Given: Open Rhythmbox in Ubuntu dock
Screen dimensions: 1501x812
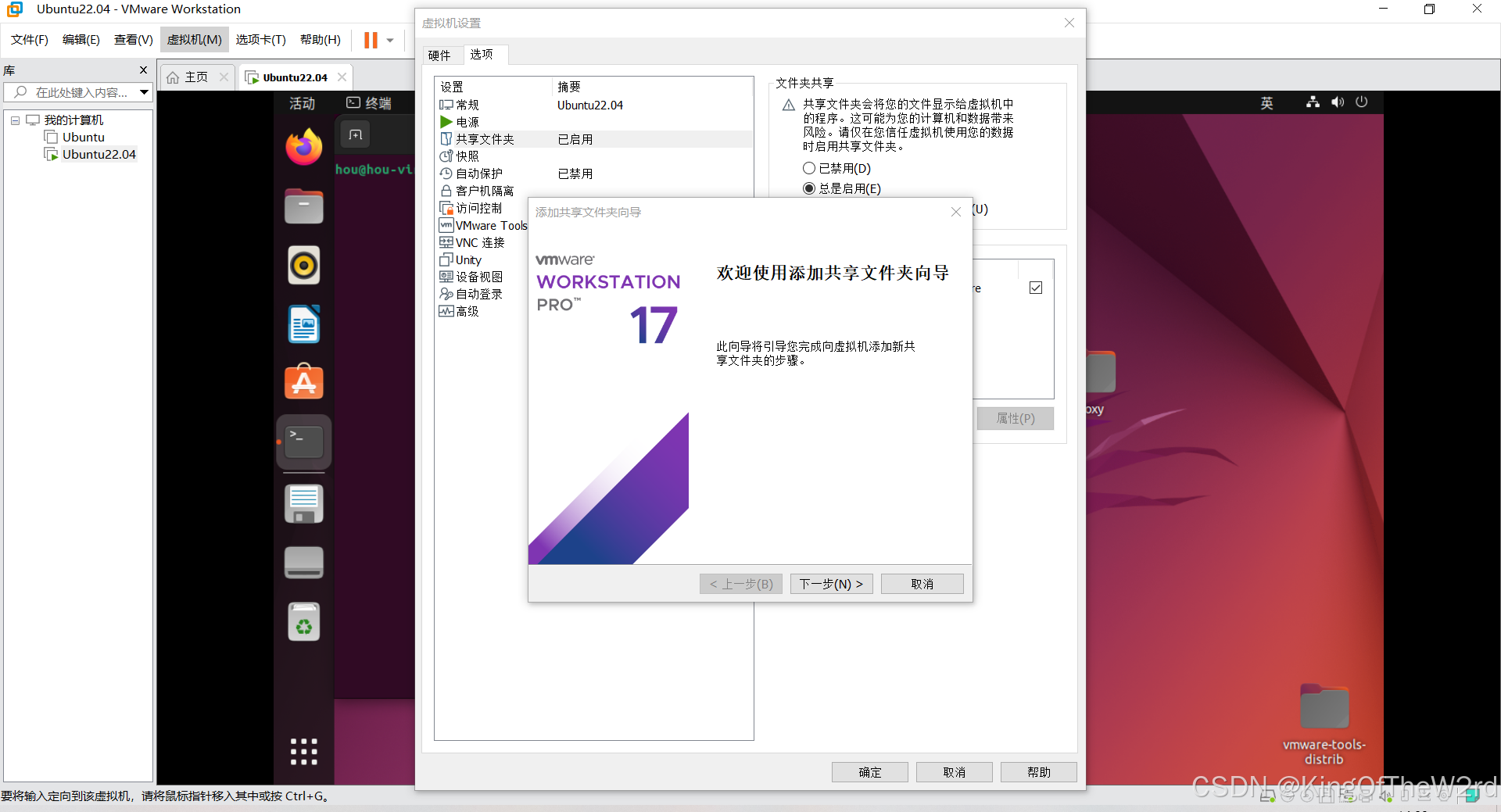Looking at the screenshot, I should (304, 266).
